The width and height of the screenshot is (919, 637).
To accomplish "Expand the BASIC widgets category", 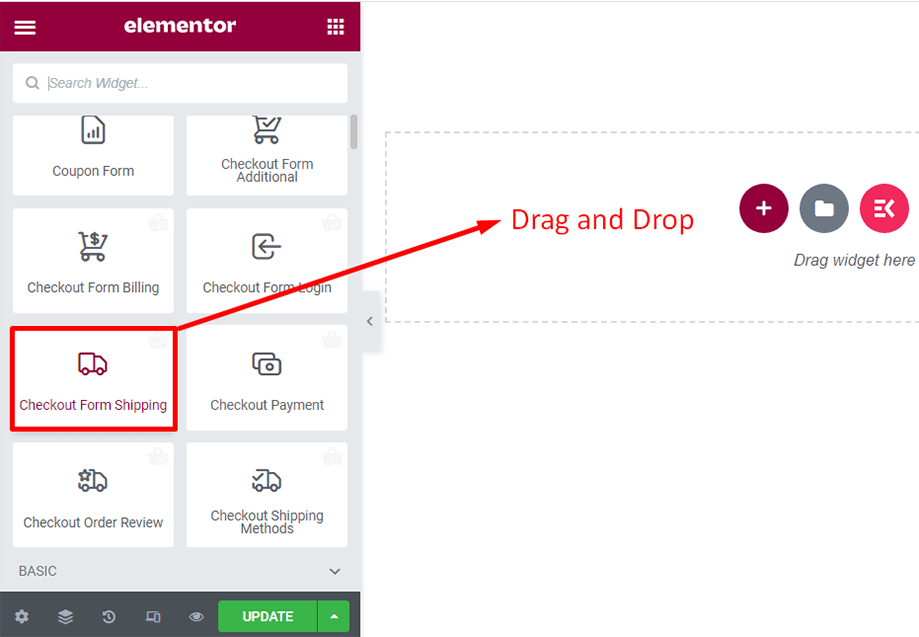I will click(x=179, y=571).
